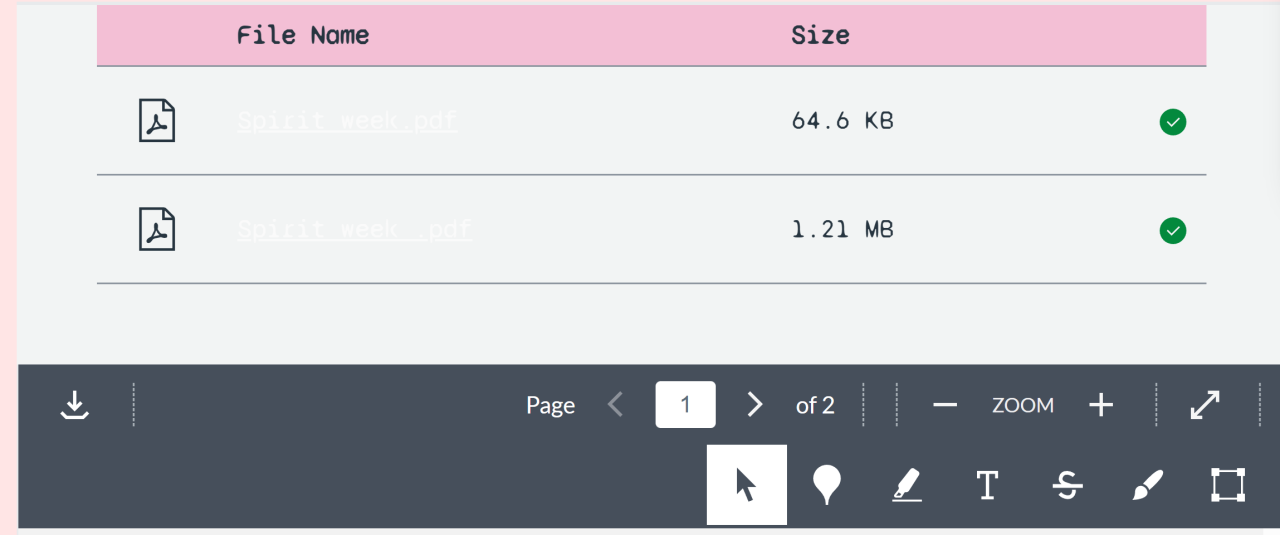
Task: Select the text annotation tool
Action: tap(987, 485)
